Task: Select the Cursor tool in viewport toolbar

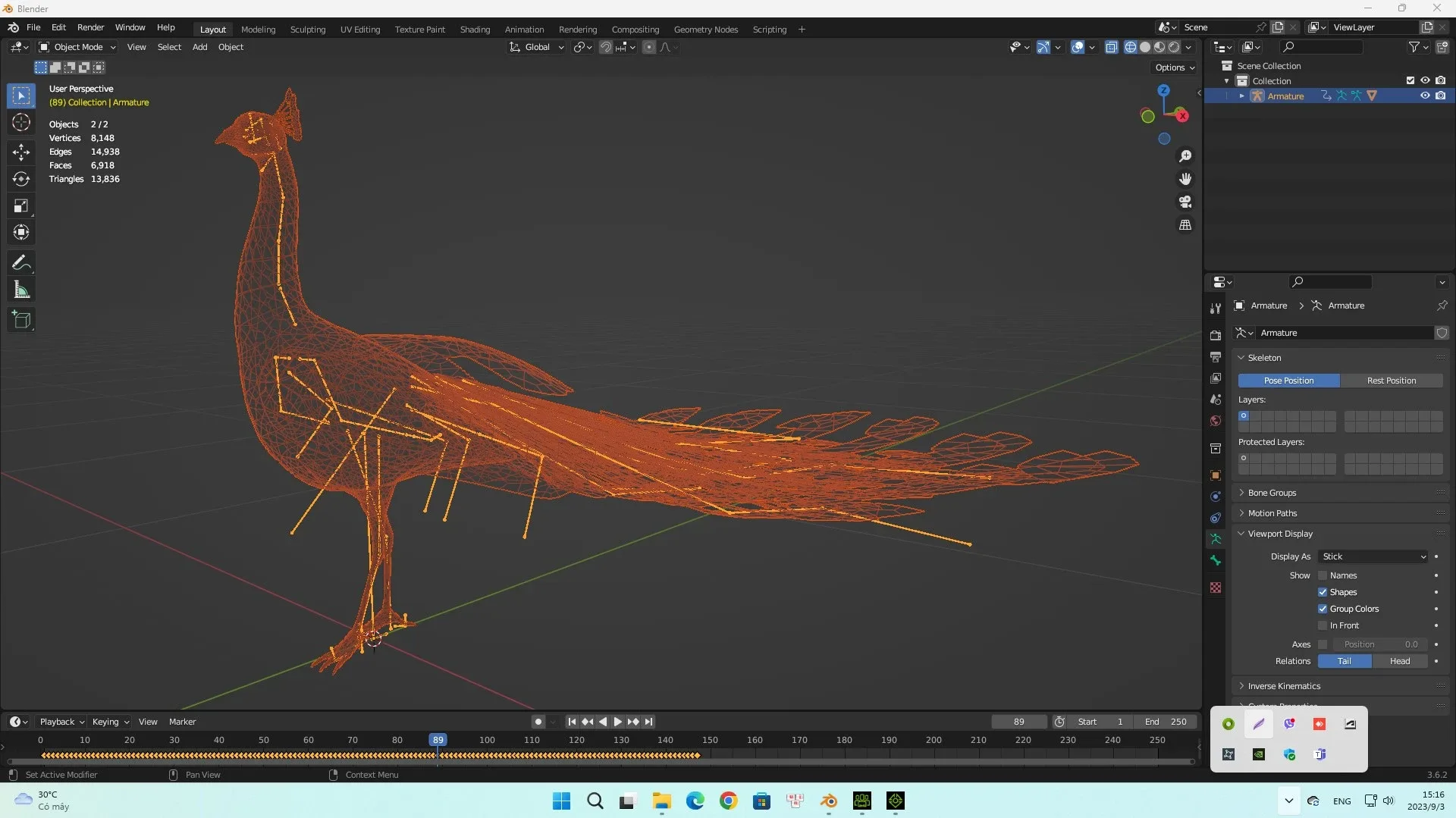Action: point(21,123)
